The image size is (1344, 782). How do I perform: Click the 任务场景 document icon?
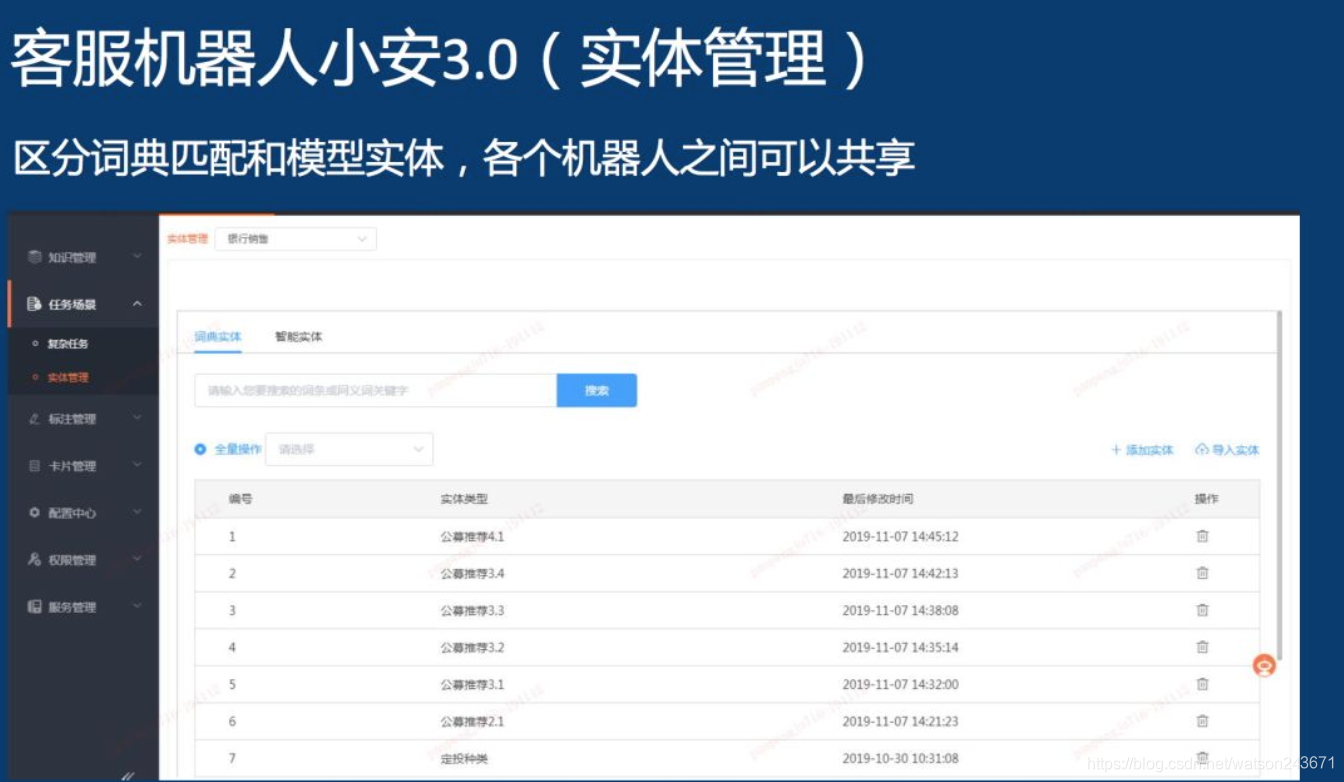(35, 304)
